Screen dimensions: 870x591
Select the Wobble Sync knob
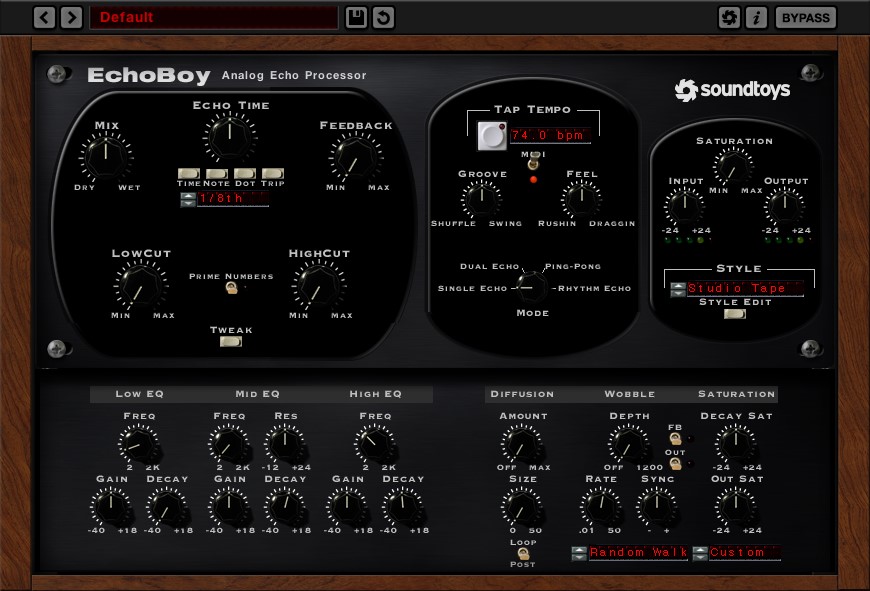(x=656, y=507)
